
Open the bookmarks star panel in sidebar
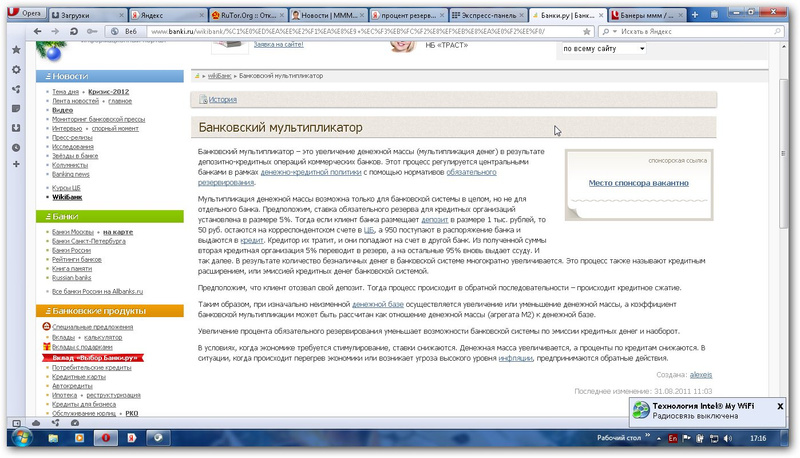point(16,49)
